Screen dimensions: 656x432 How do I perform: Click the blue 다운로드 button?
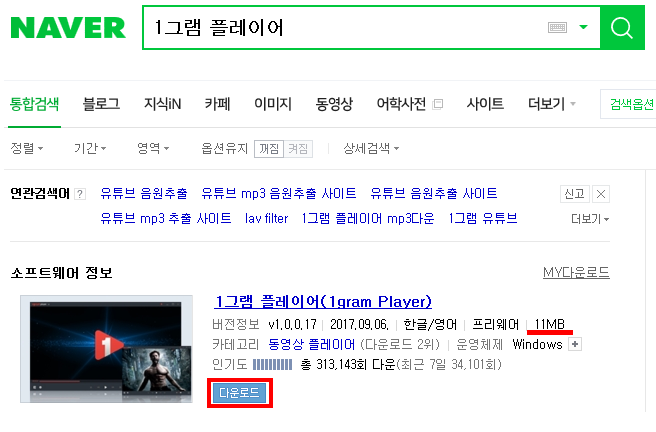point(239,393)
